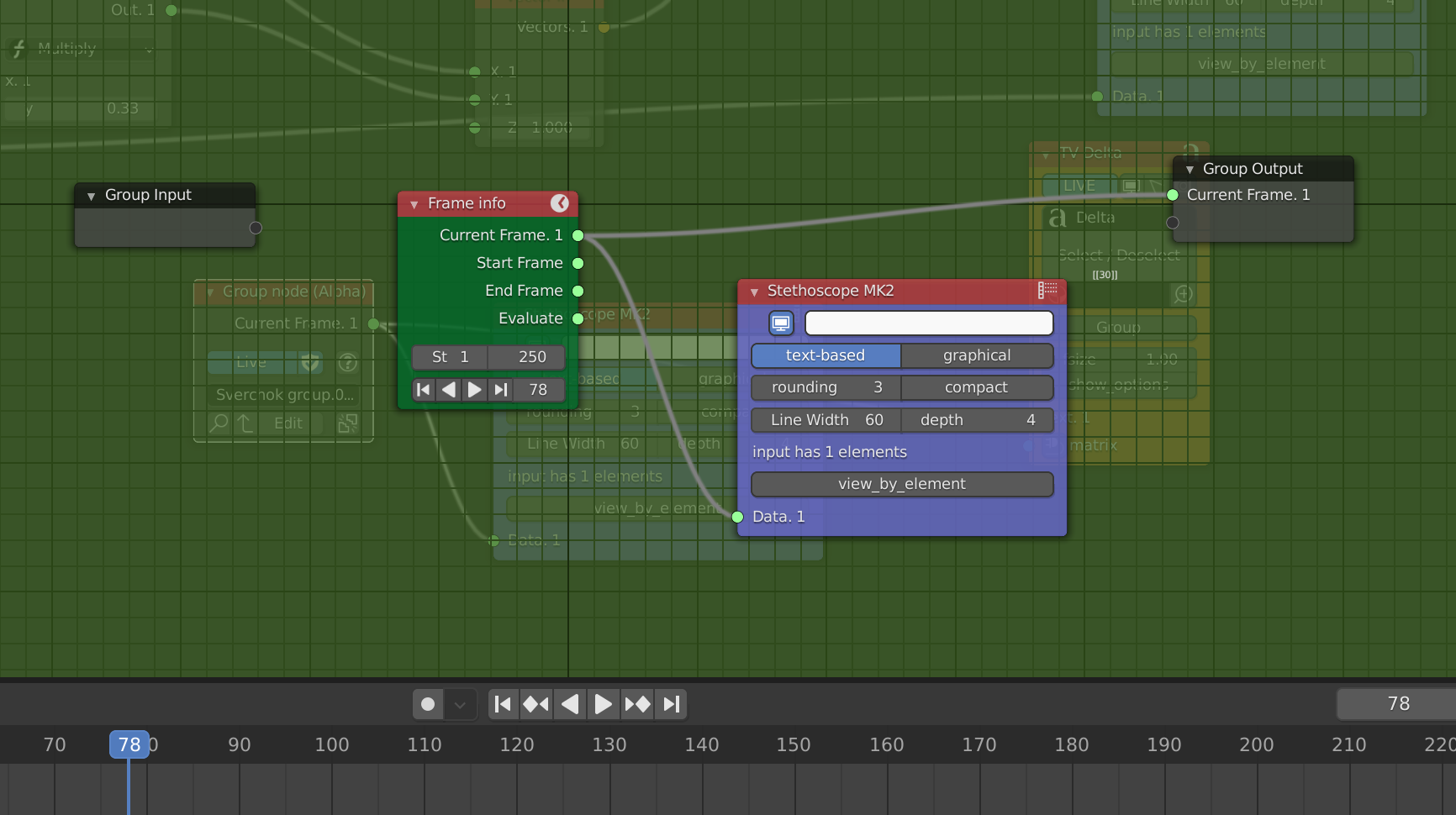1456x815 pixels.
Task: Click the back arrow icon in Frame info header
Action: 560,203
